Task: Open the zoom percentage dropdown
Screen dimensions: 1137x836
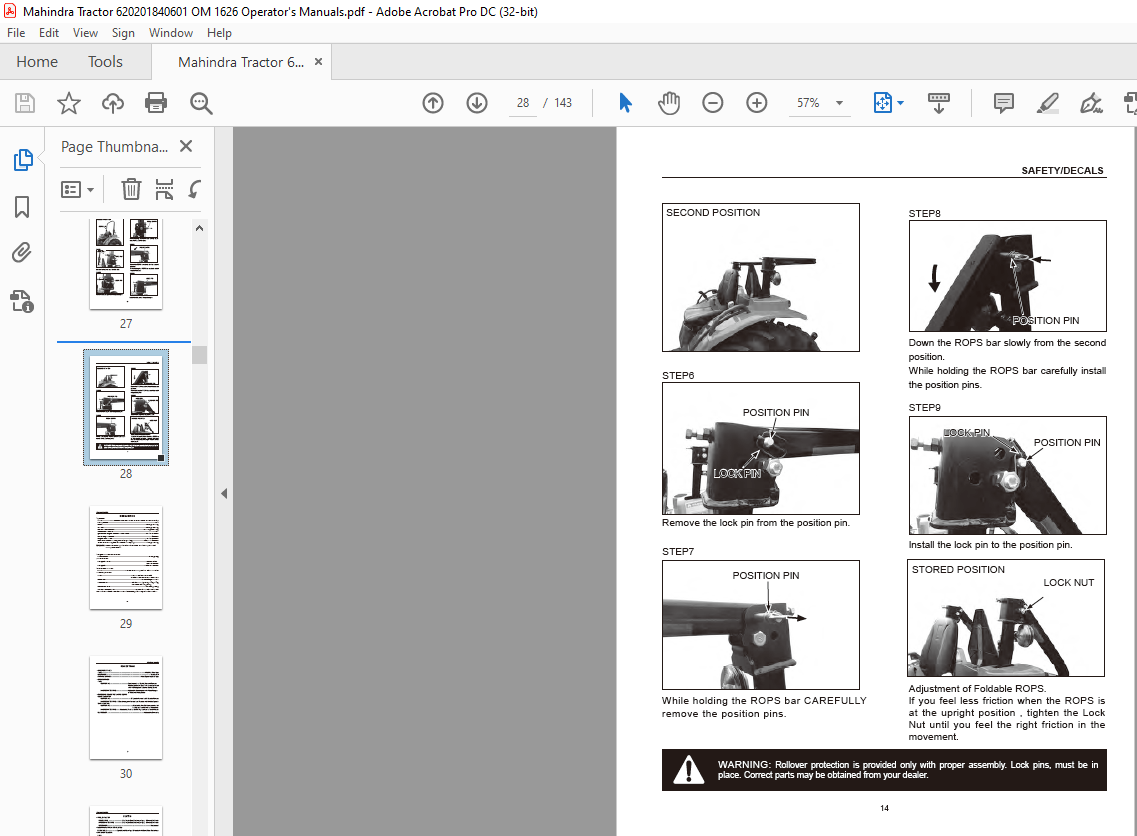Action: click(839, 103)
